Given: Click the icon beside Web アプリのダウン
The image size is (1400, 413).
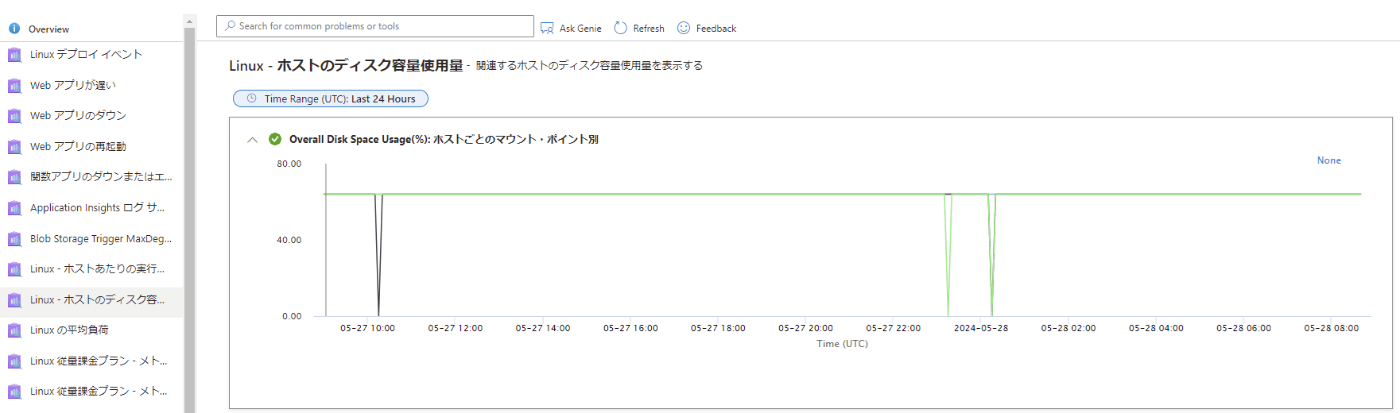Looking at the screenshot, I should pyautogui.click(x=14, y=116).
